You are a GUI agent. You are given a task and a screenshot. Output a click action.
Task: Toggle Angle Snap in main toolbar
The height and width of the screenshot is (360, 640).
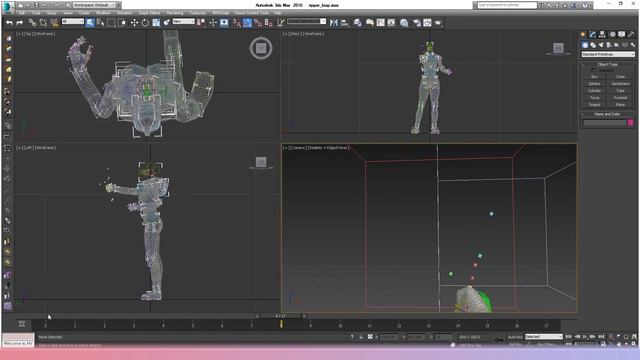pyautogui.click(x=247, y=23)
